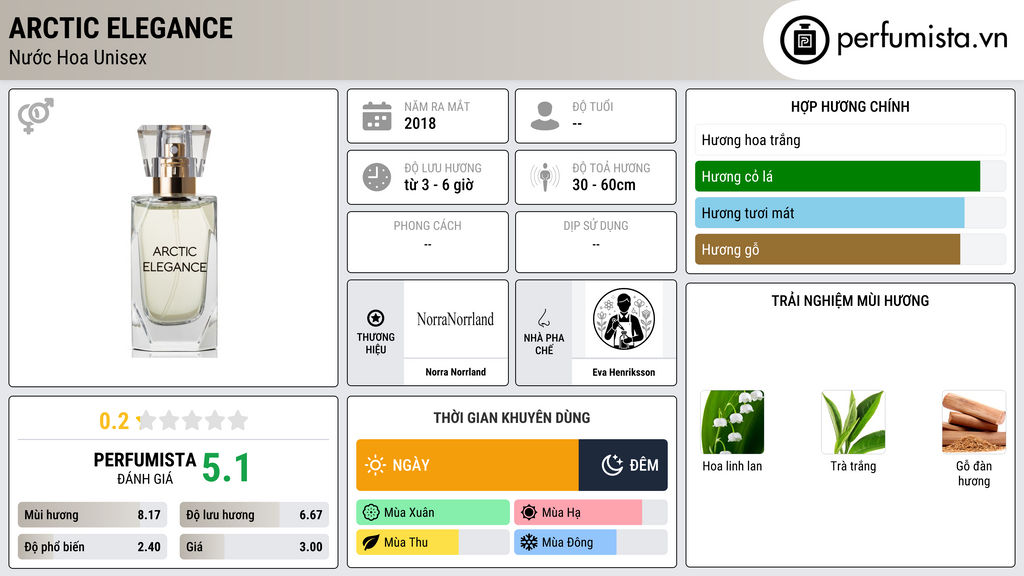Click the NorraNorrland brand logo

coord(455,319)
